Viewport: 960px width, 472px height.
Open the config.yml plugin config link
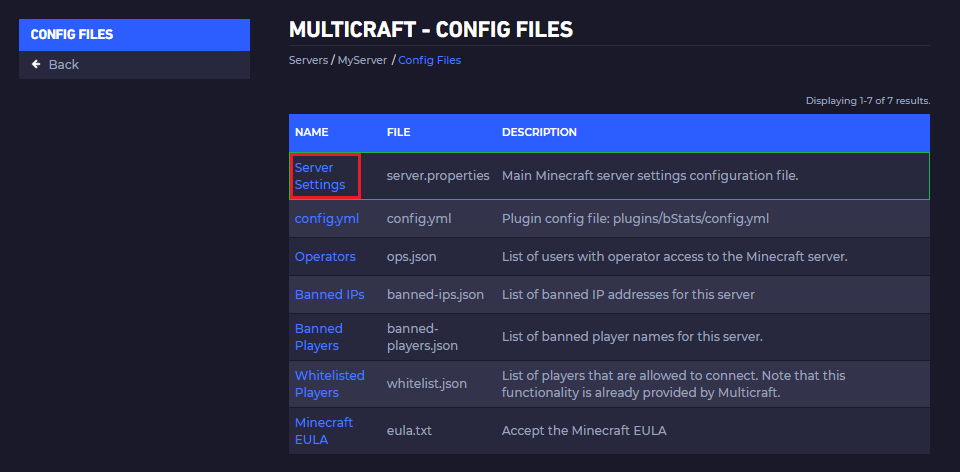326,218
